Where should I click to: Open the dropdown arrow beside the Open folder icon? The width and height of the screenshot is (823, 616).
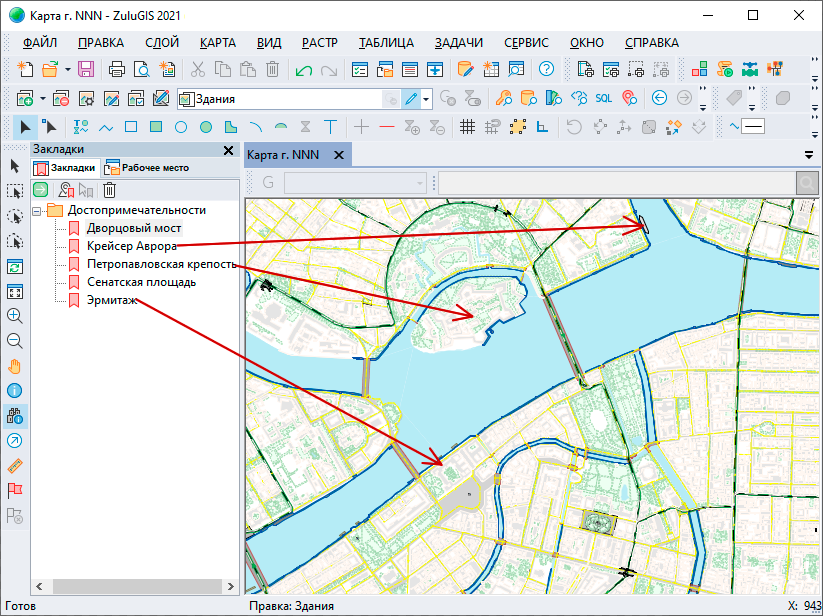click(x=67, y=69)
